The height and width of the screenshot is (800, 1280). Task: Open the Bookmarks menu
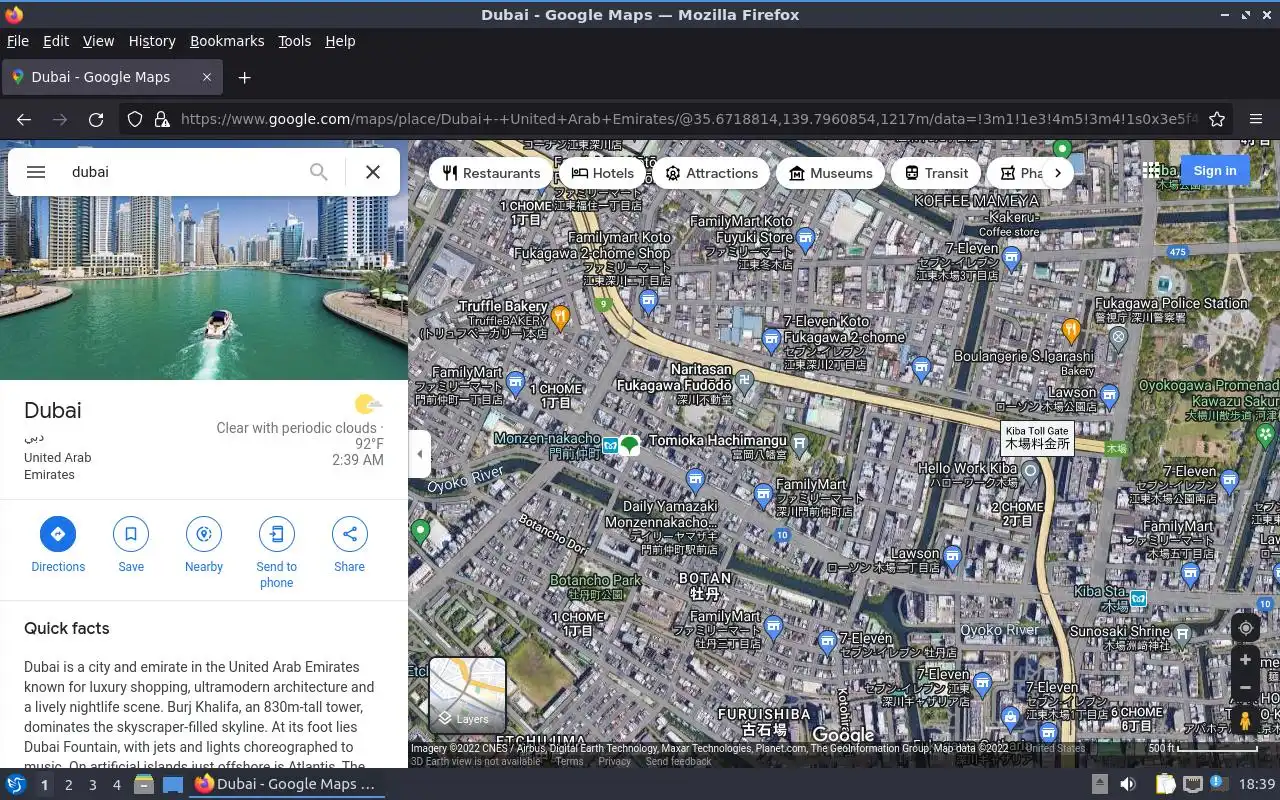point(227,41)
